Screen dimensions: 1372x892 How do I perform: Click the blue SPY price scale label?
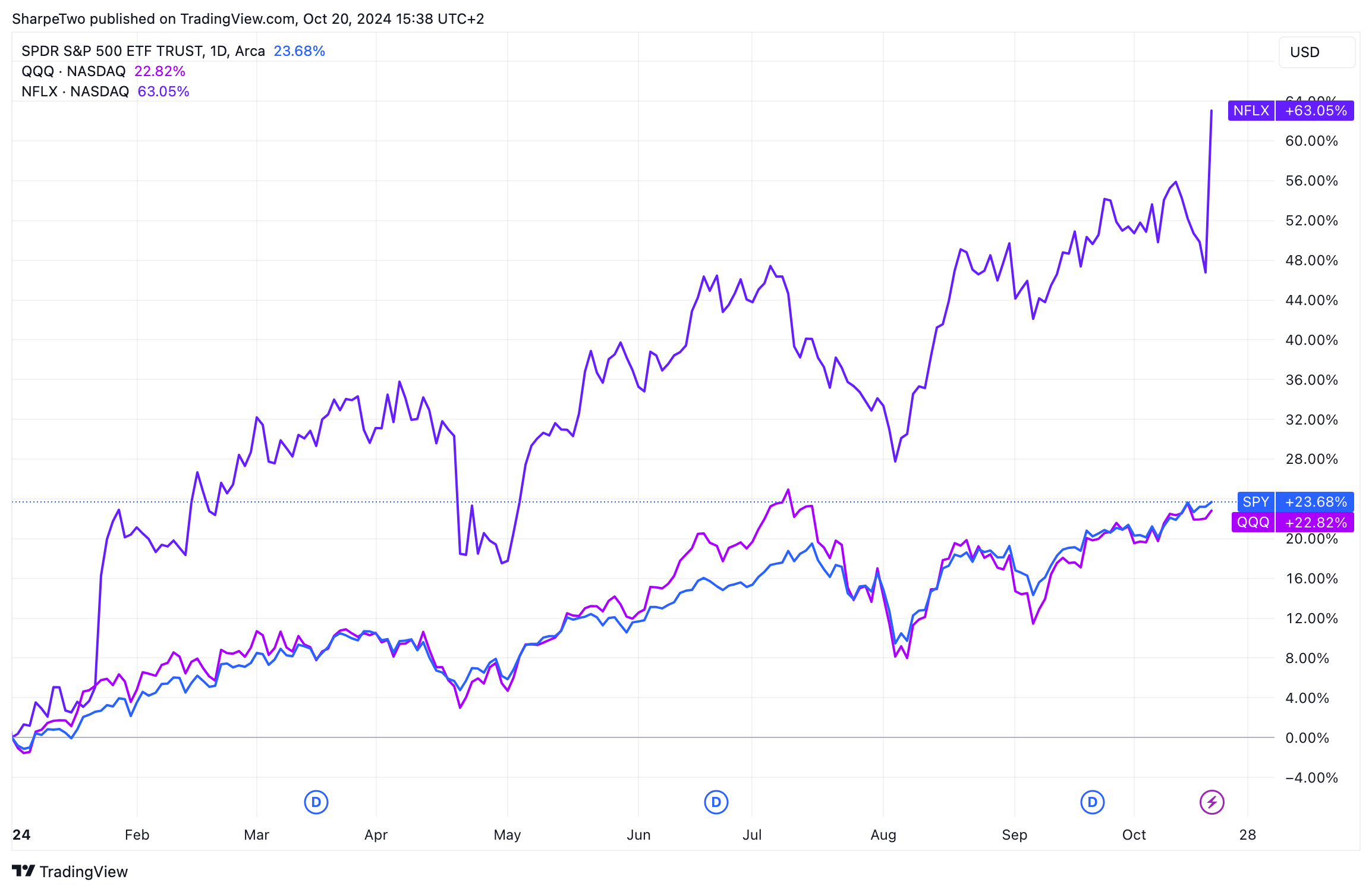coord(1255,502)
